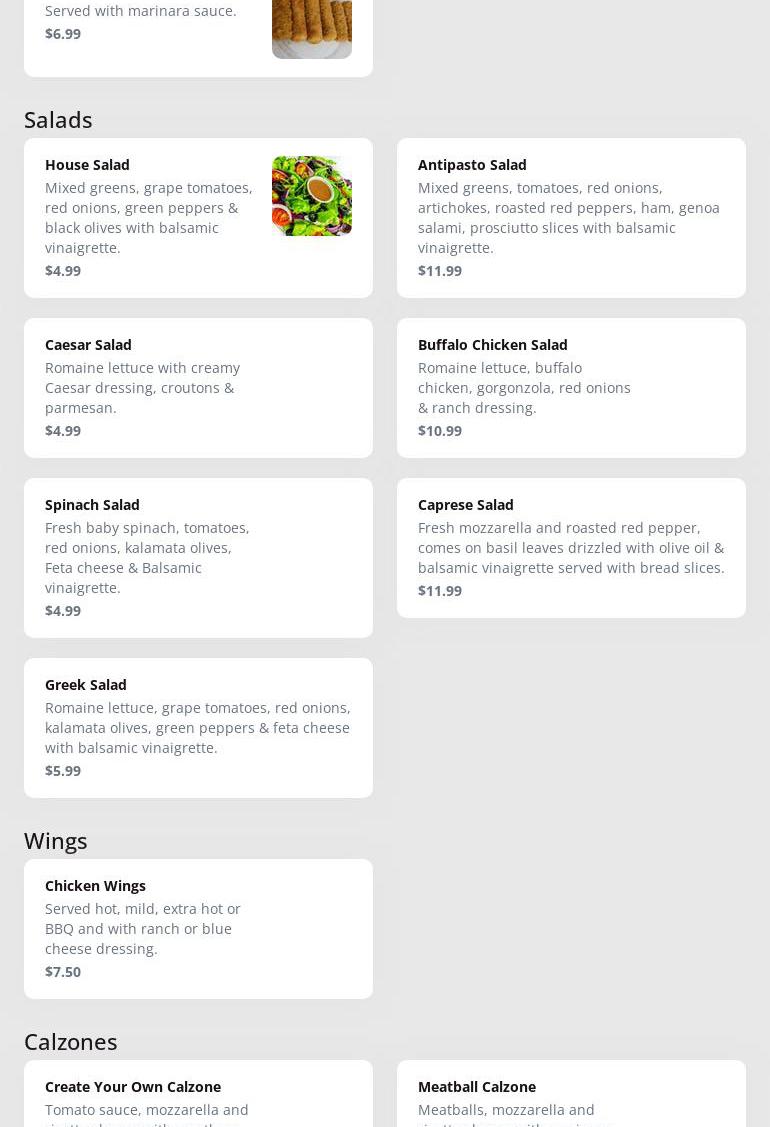Open the House Salad photo thumbnail

click(312, 196)
